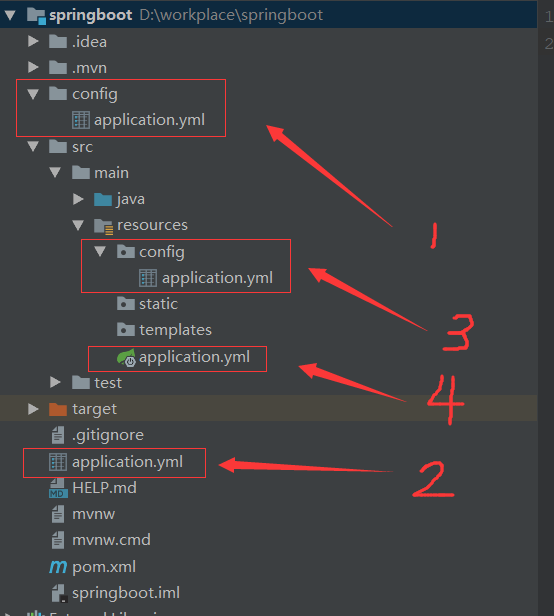Select the target folder name
Viewport: 554px width, 616px height.
94,409
